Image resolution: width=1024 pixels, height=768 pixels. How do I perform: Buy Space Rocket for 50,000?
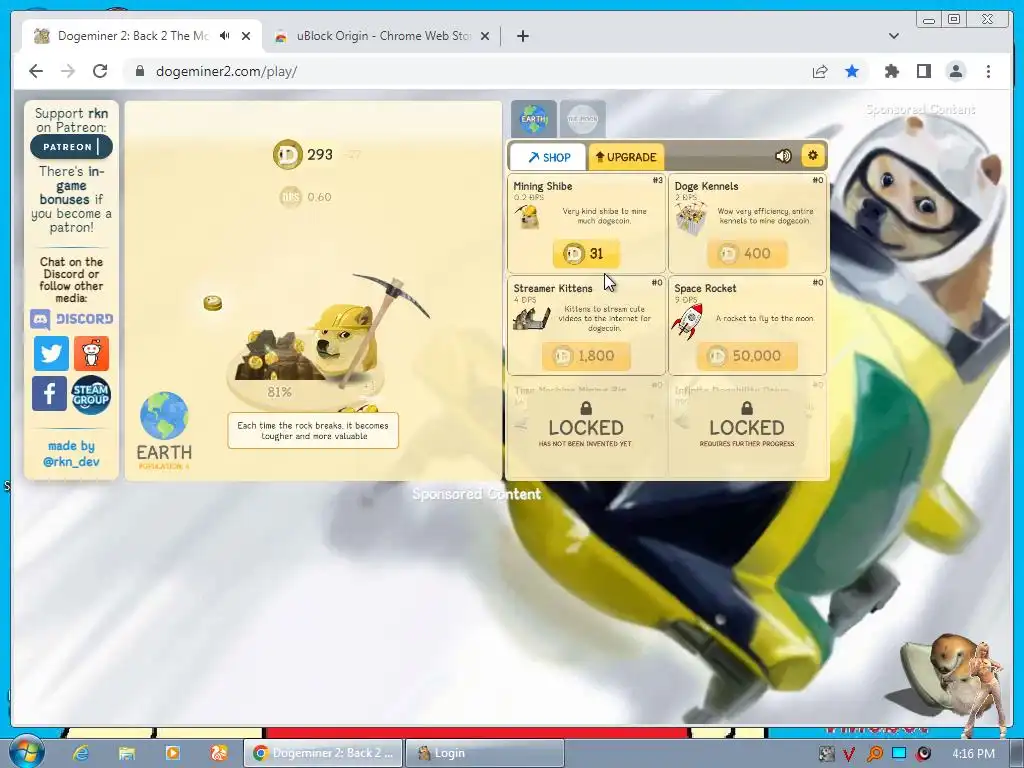pos(747,356)
